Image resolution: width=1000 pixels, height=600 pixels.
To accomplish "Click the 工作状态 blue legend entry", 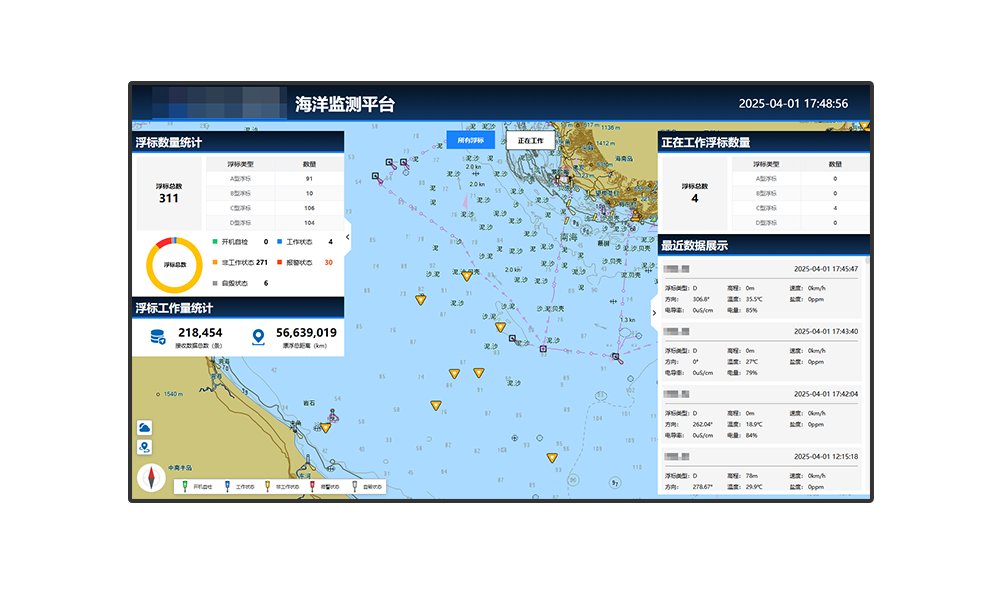I will pyautogui.click(x=305, y=242).
